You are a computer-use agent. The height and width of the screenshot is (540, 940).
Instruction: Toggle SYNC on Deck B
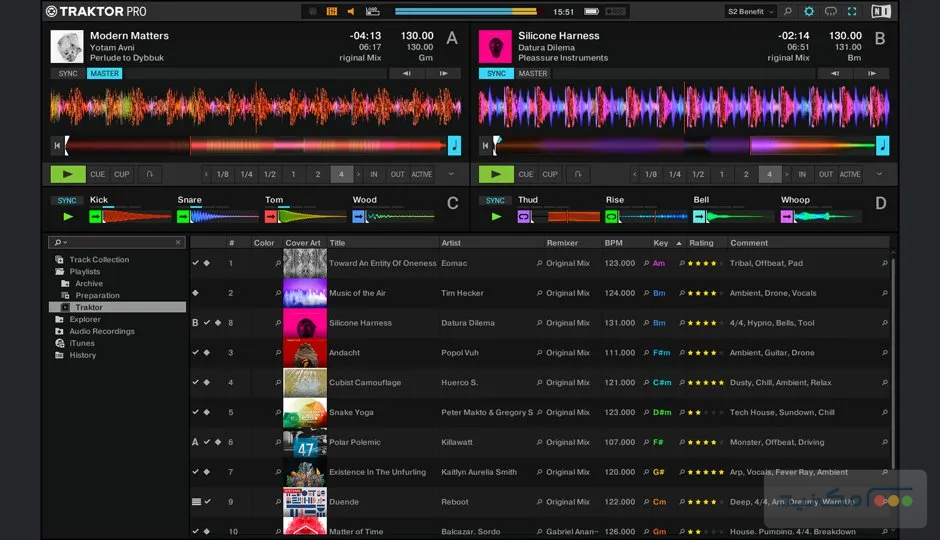pos(496,73)
